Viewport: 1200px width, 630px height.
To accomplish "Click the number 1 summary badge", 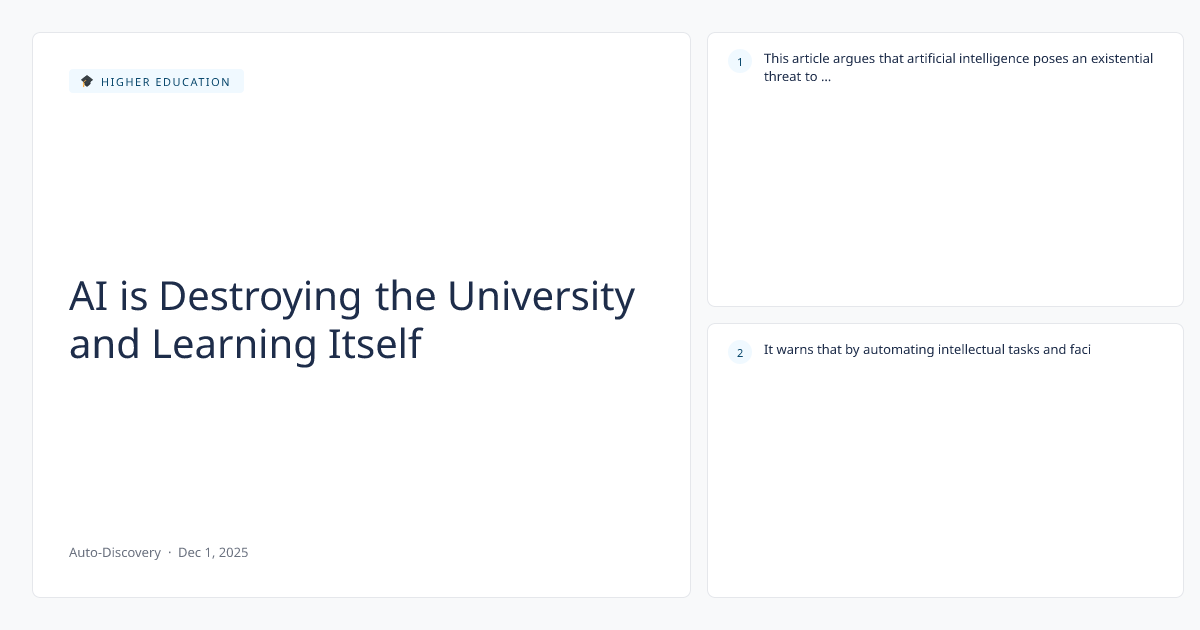I will (740, 62).
